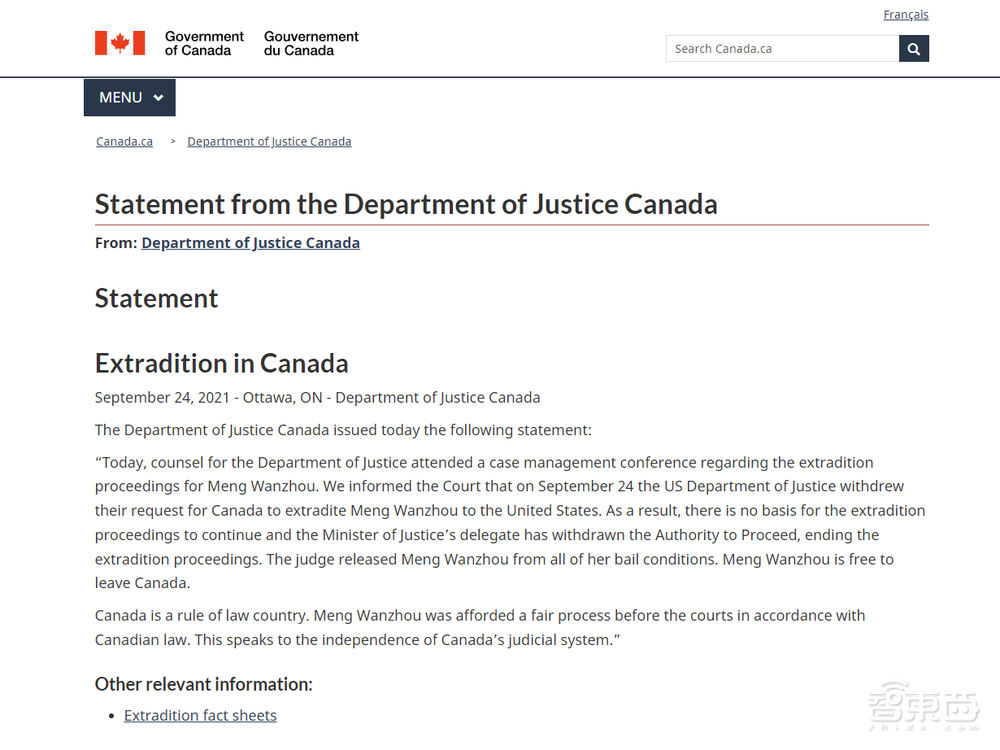Click the 'Government of Canada' English wordmark
Viewport: 1000px width, 750px height.
tap(204, 43)
